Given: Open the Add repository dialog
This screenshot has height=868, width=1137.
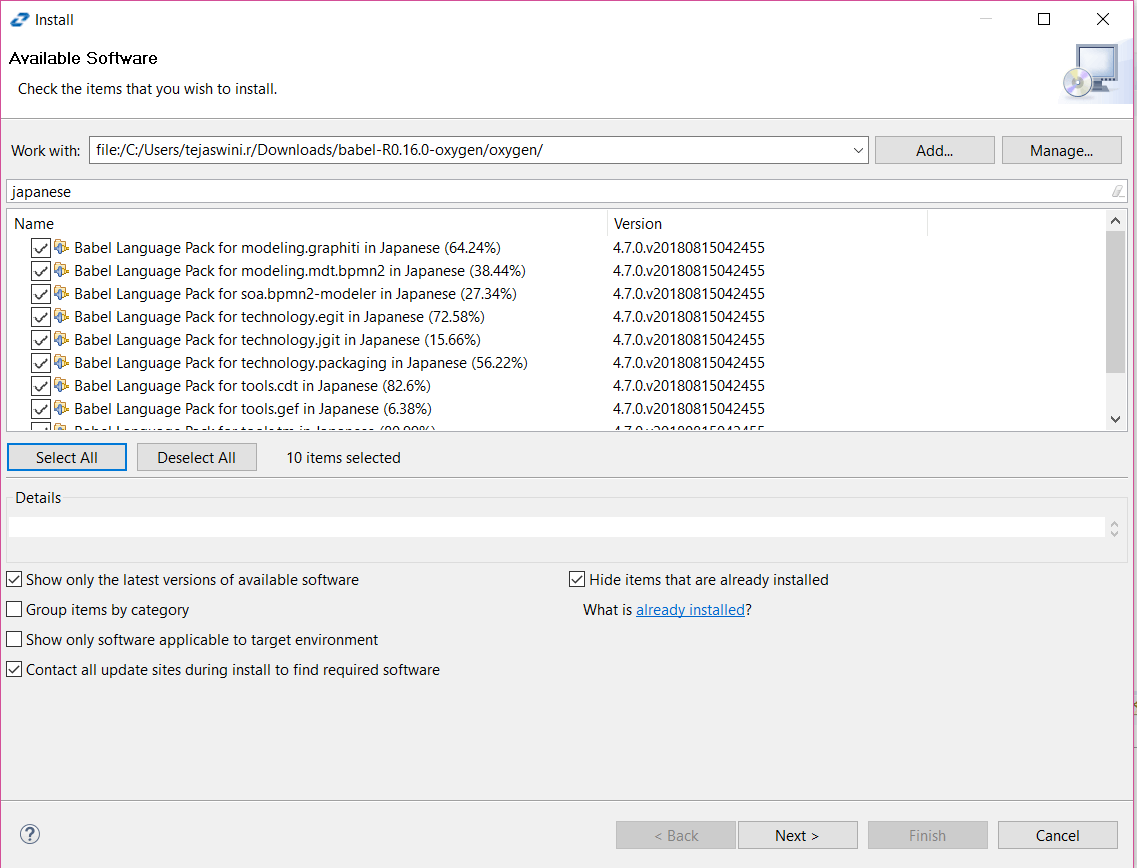Looking at the screenshot, I should (933, 149).
